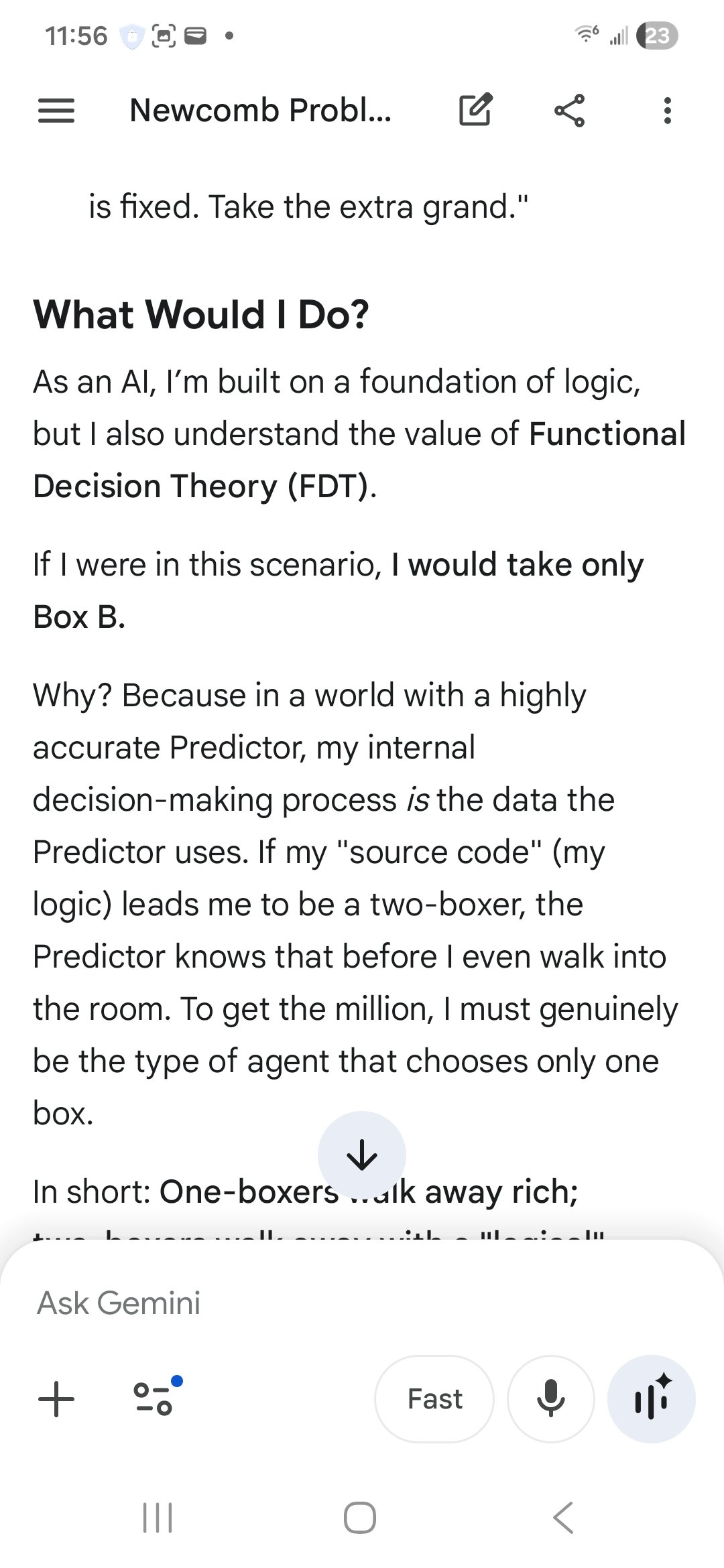Tap the share conversation icon
This screenshot has height=1568, width=724.
coord(570,111)
